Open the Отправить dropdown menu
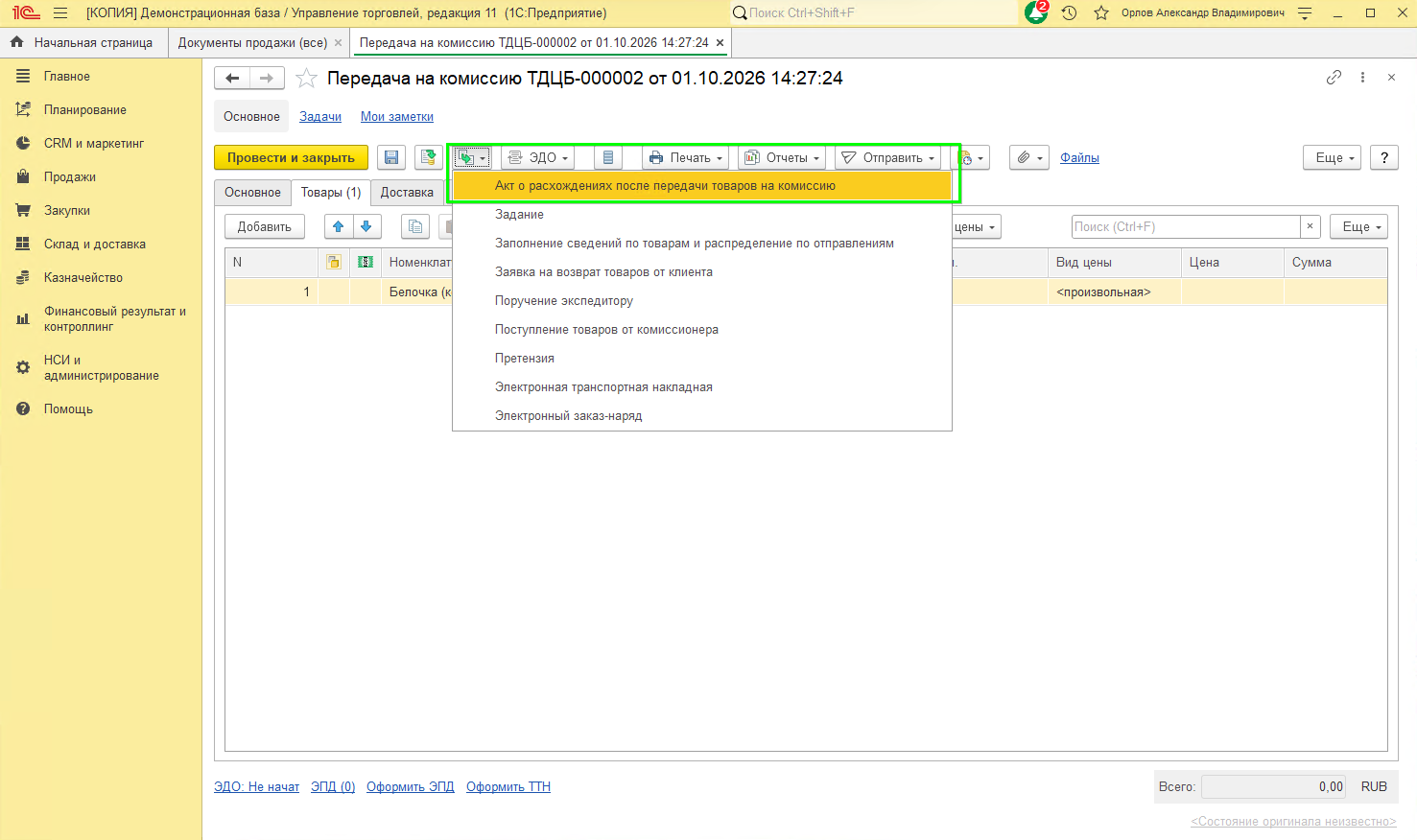Screen dimensions: 1417x840 tap(887, 158)
